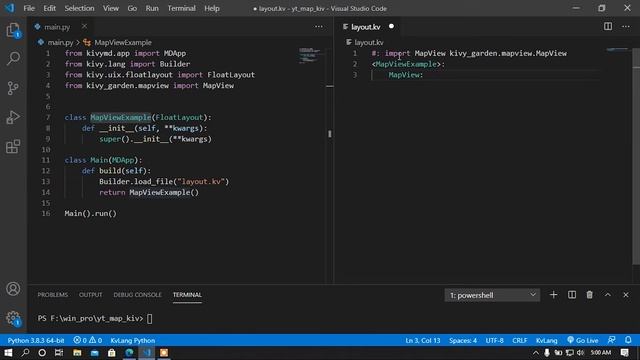Open Microsoft Edge from the taskbar
Image resolution: width=640 pixels, height=360 pixels.
(129, 353)
